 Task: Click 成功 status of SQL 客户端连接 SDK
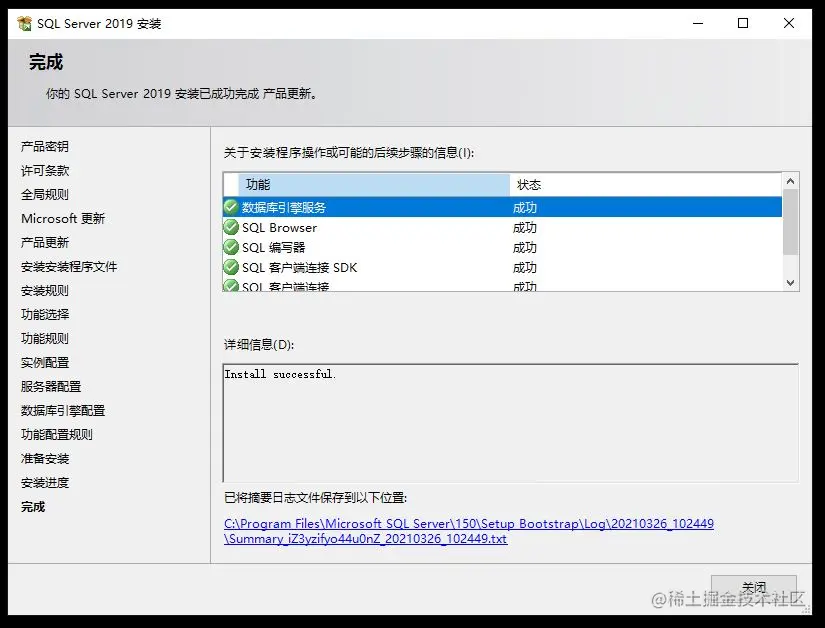coord(525,268)
